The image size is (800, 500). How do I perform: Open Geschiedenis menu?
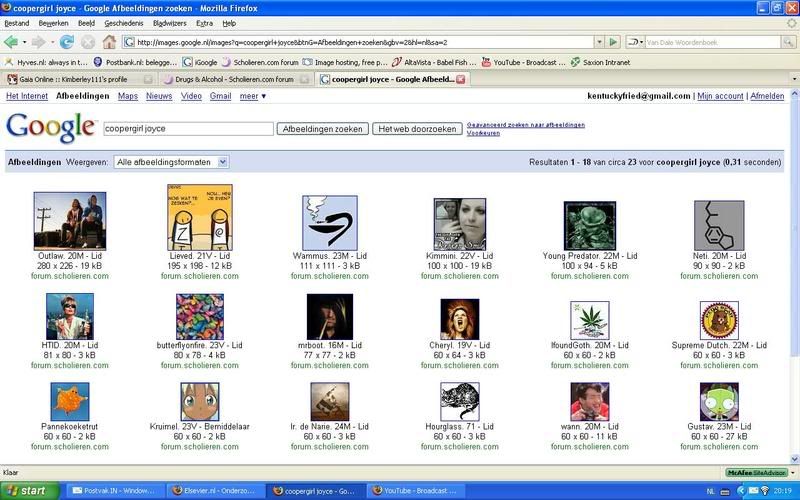pos(124,23)
